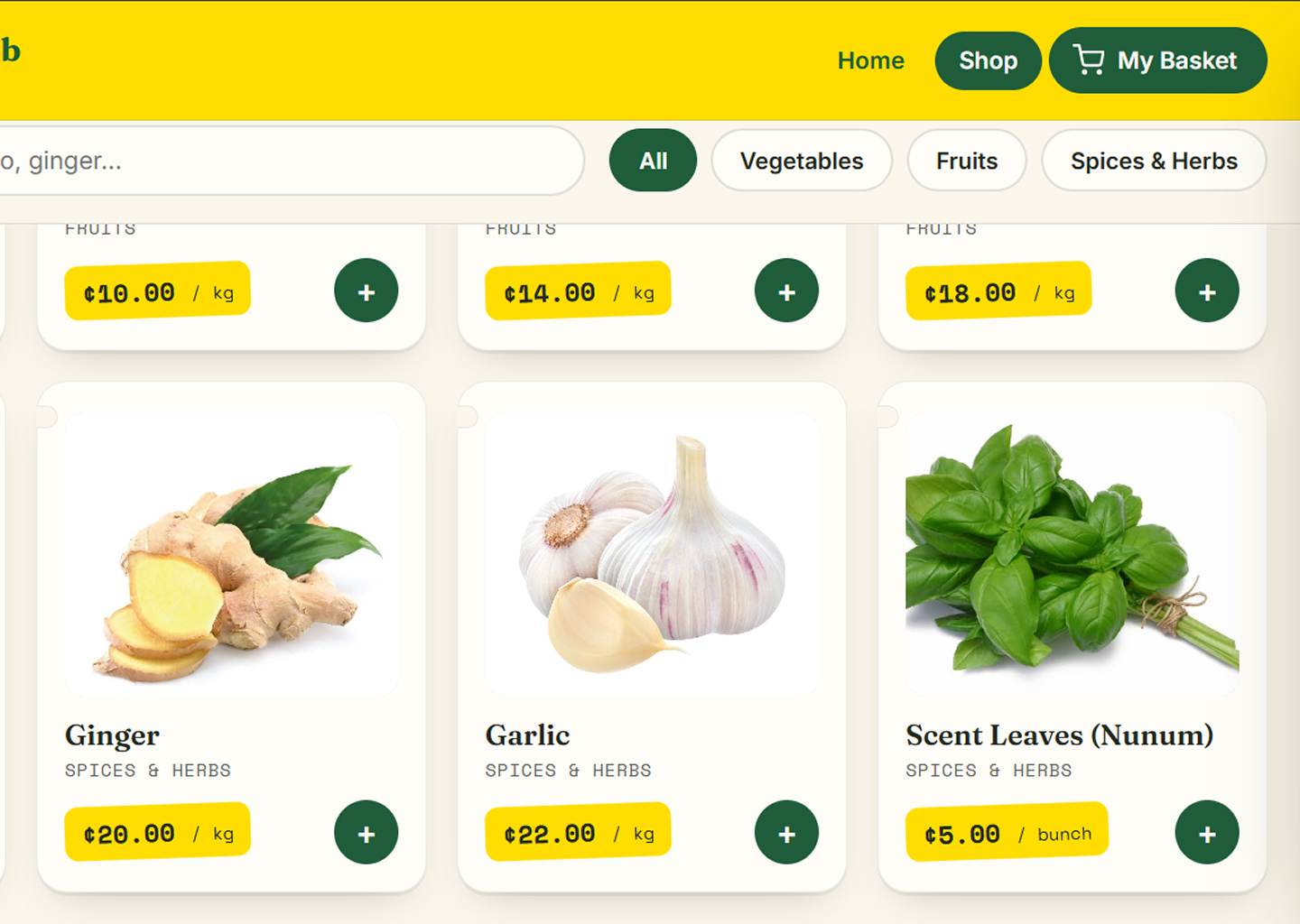Open the Garlic product image

(652, 555)
